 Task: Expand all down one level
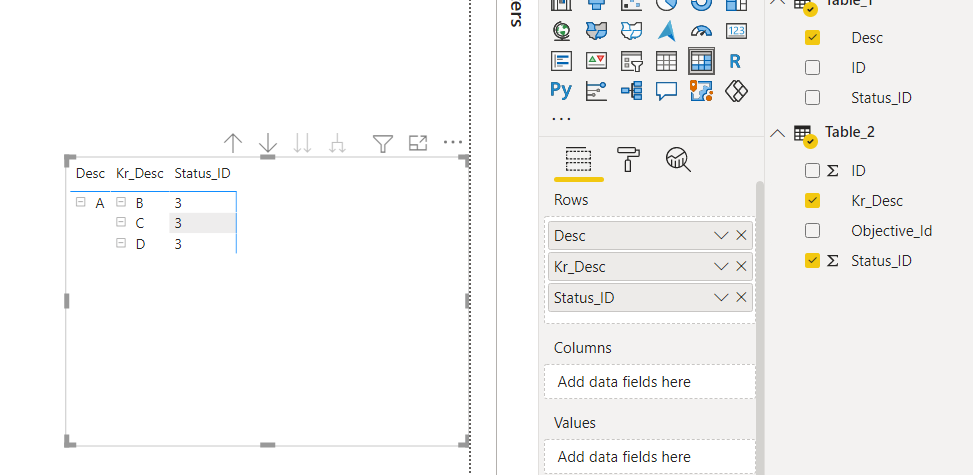click(x=338, y=143)
